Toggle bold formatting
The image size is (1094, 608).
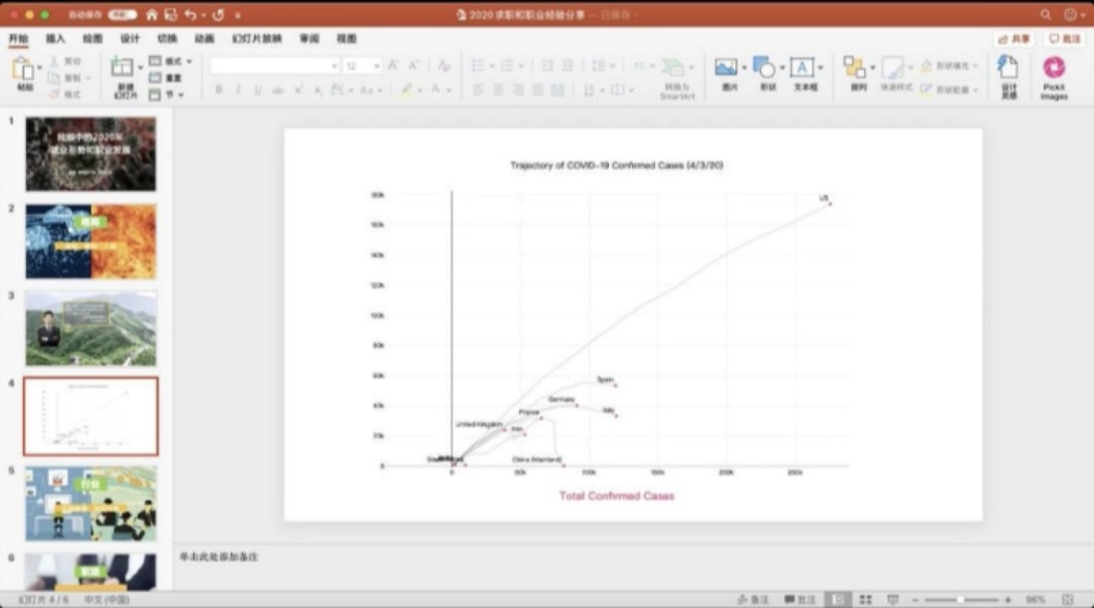pyautogui.click(x=219, y=89)
